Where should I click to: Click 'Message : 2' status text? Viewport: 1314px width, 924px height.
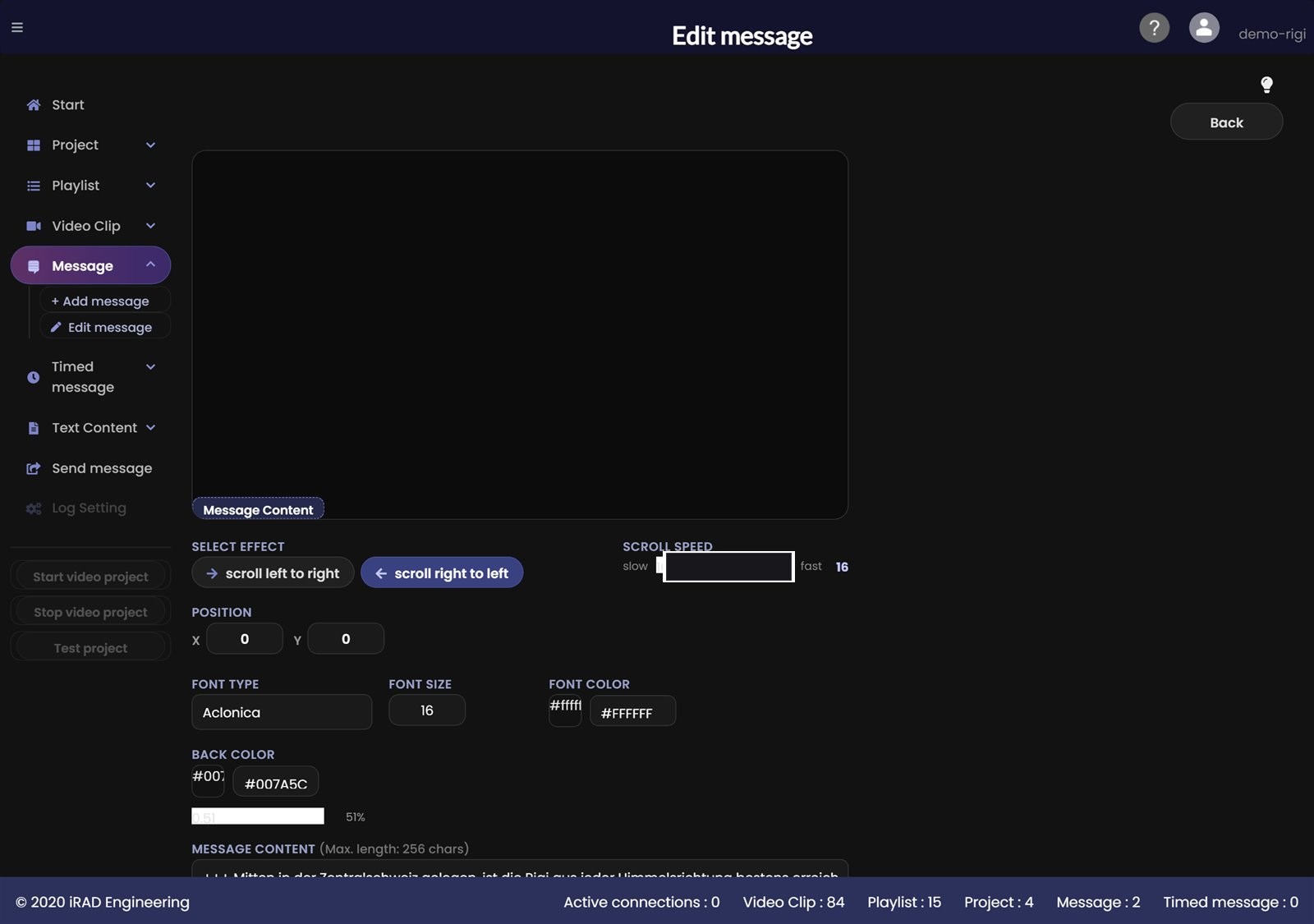(x=1098, y=902)
